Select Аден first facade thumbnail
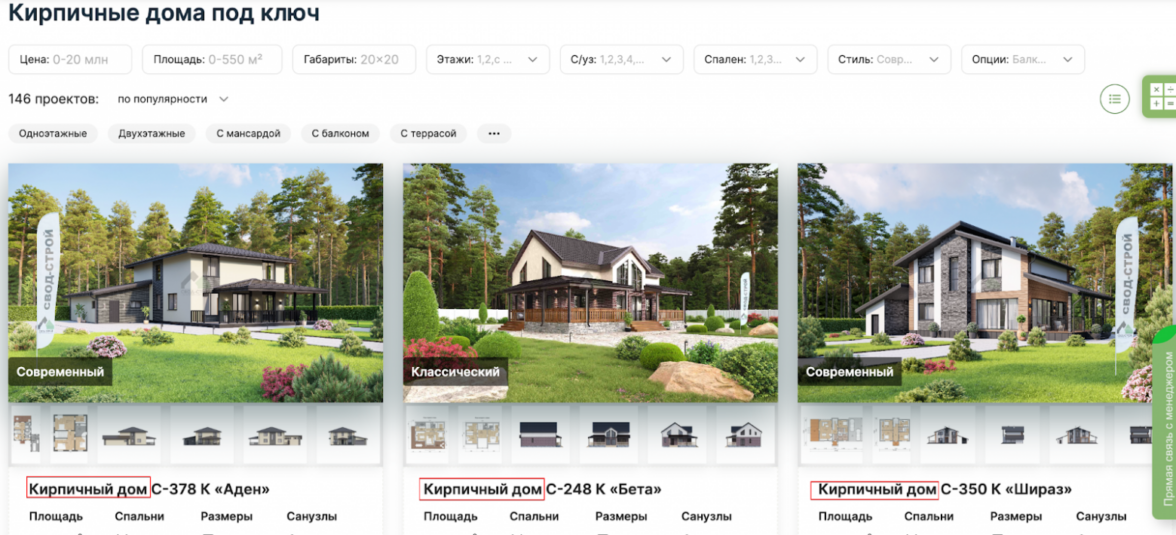This screenshot has width=1176, height=535. (129, 434)
